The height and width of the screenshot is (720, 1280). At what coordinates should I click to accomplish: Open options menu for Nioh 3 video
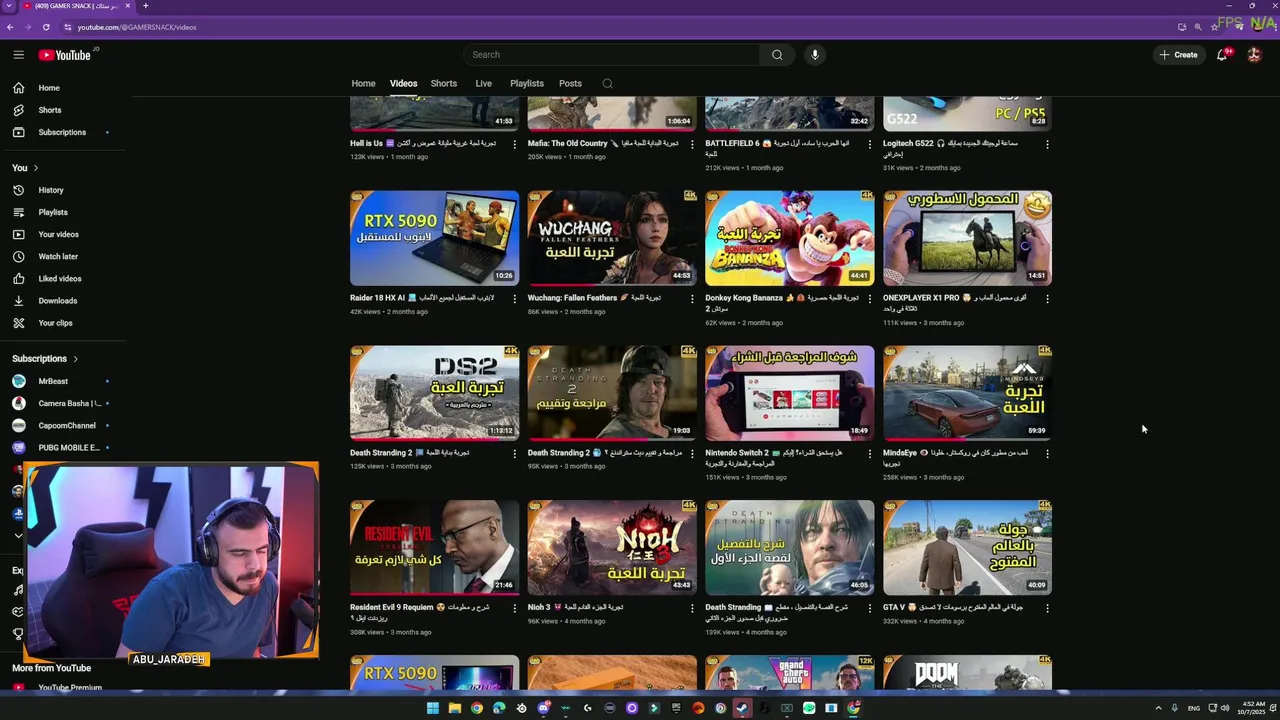692,608
